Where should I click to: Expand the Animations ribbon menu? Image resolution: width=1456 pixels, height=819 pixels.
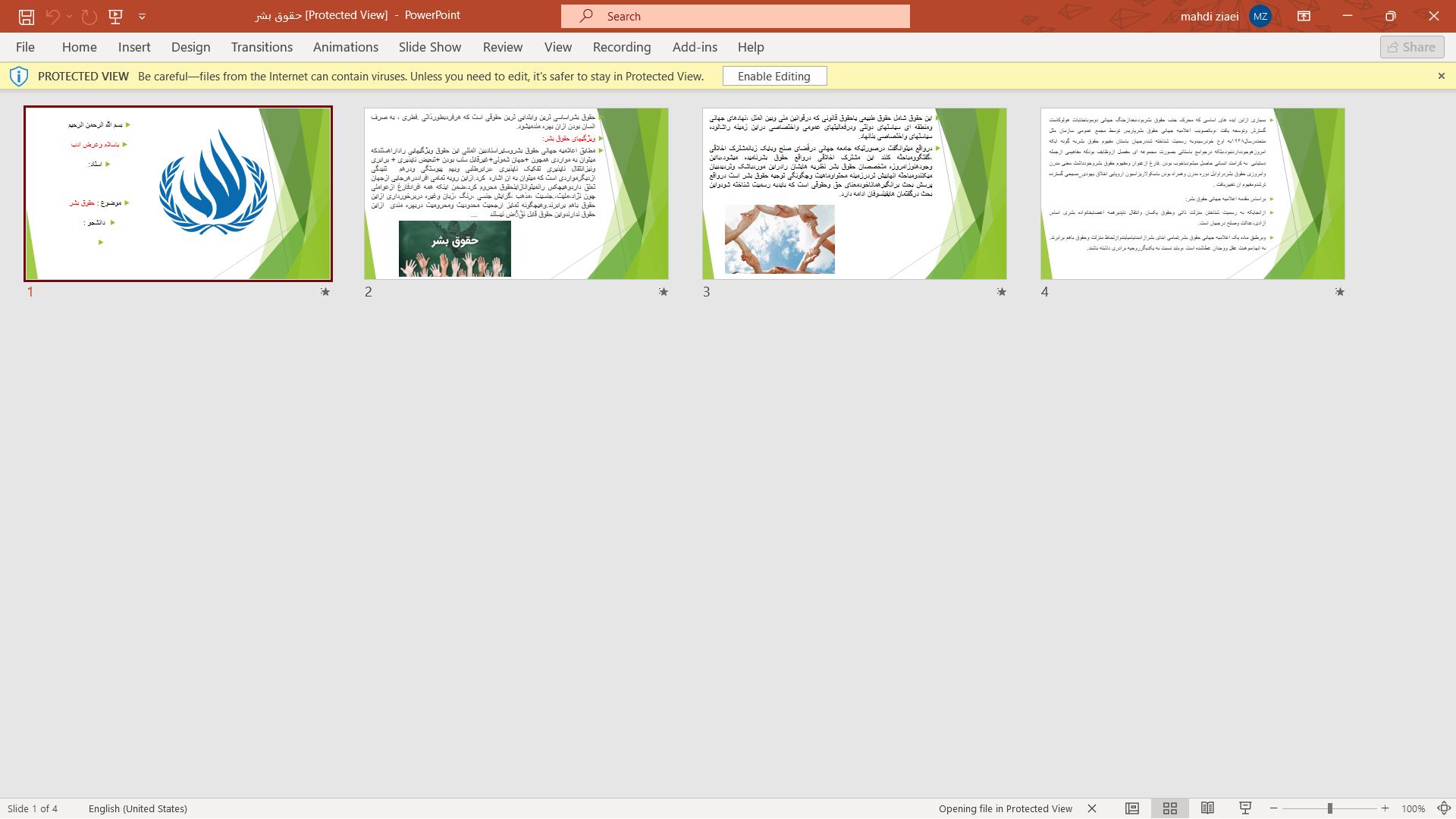[345, 46]
